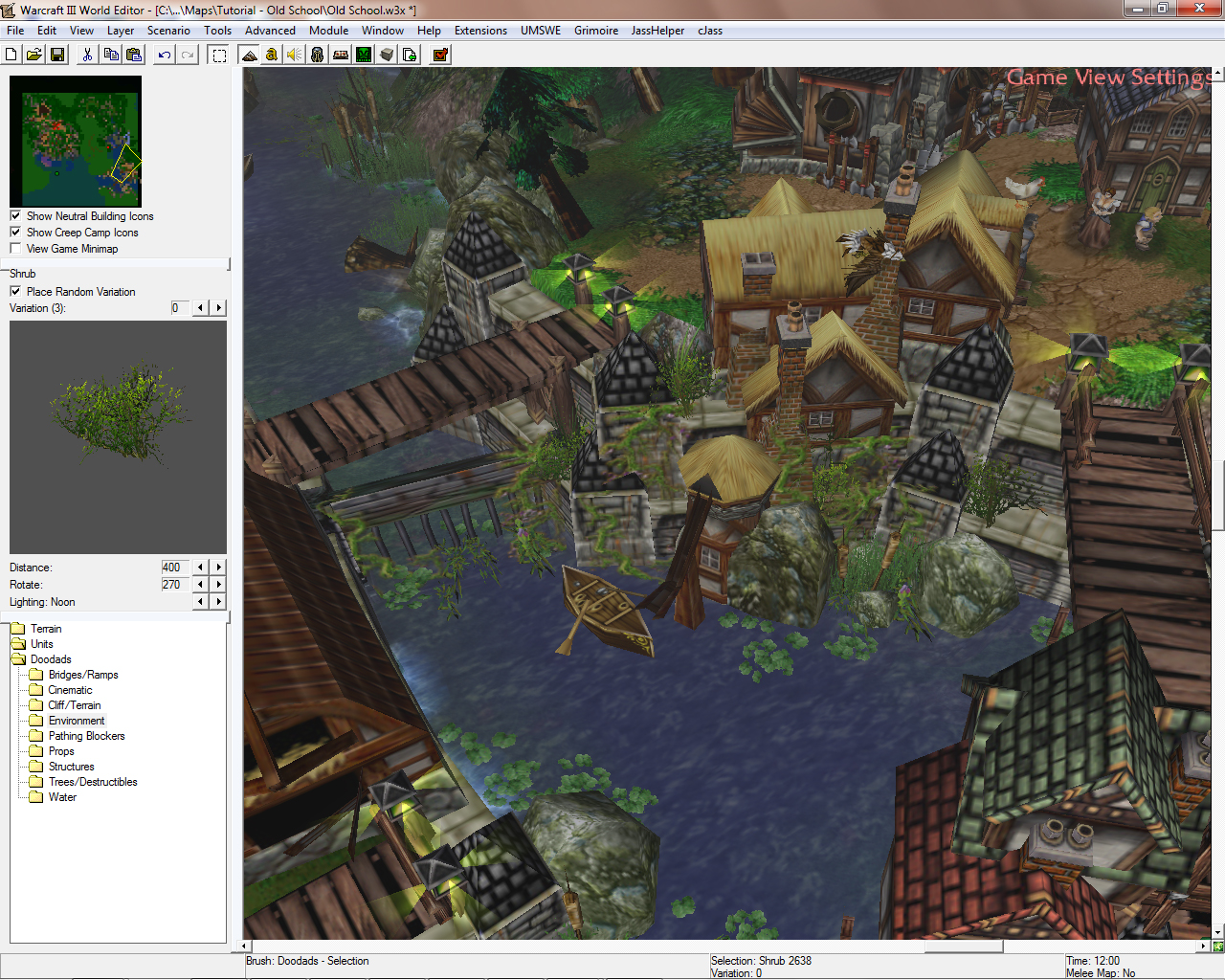Switch Lighting to next setting
Screen dimensions: 1225x980
[219, 602]
